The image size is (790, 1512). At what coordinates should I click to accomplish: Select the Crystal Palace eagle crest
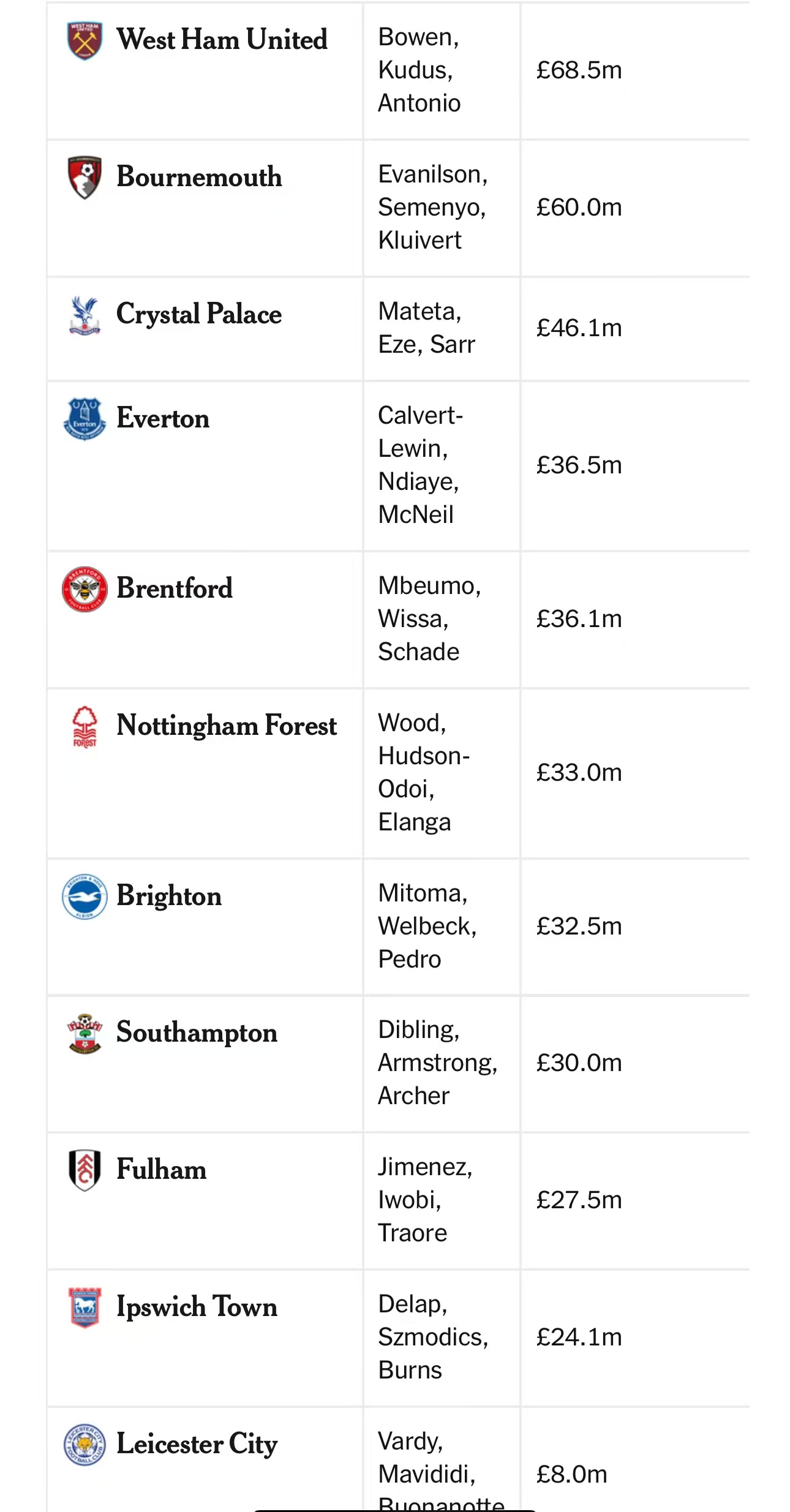click(85, 315)
